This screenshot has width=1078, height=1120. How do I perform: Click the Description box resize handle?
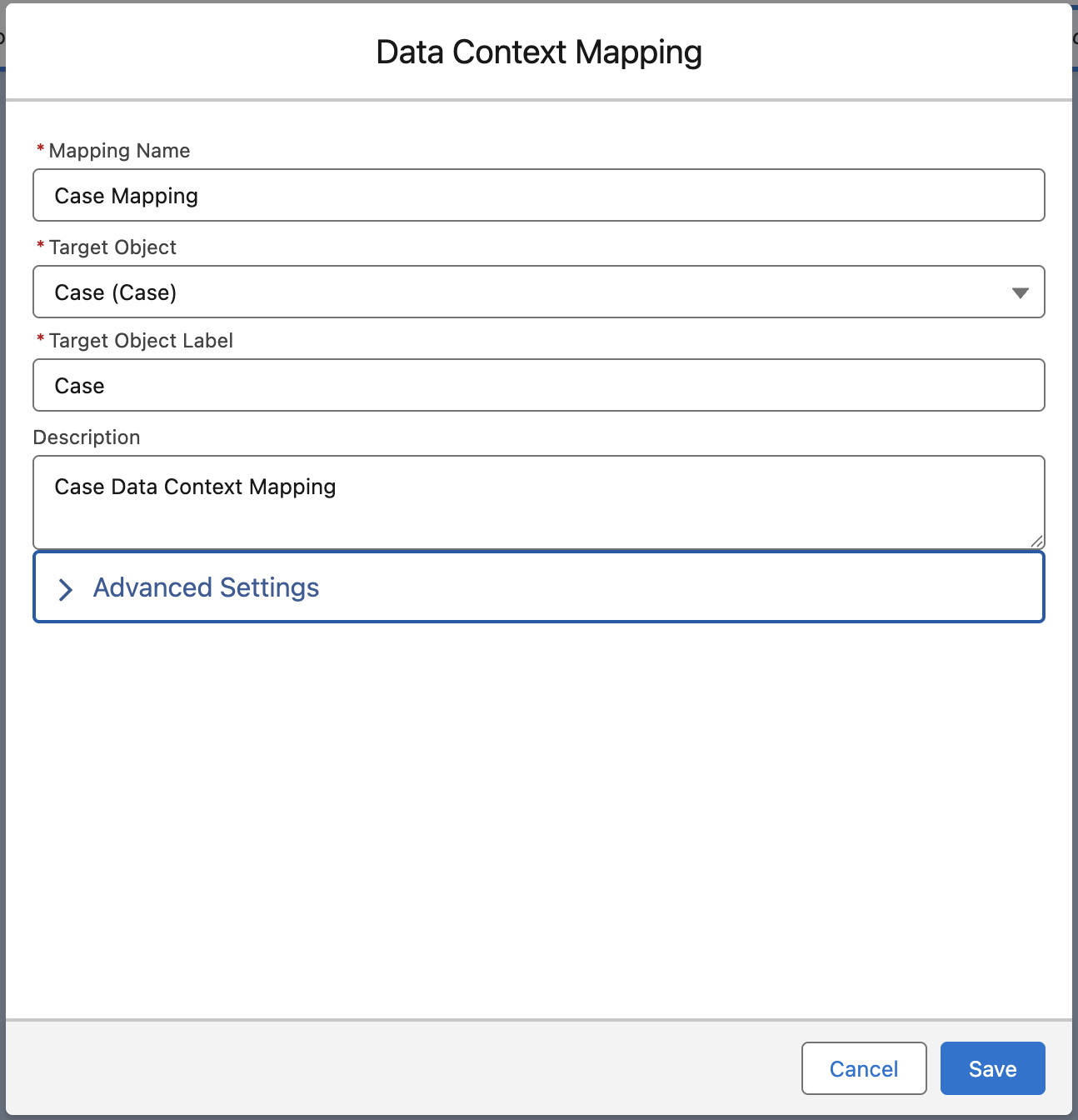[x=1036, y=541]
